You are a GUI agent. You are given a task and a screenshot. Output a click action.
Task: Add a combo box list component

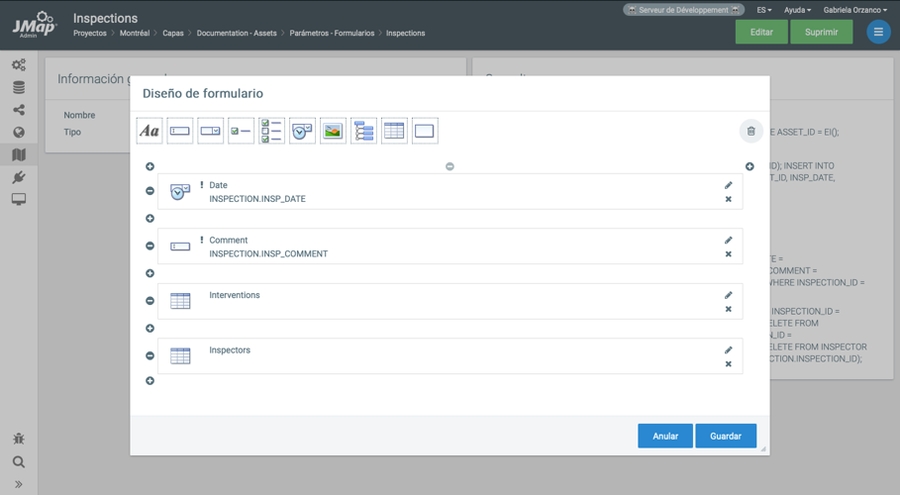[210, 131]
